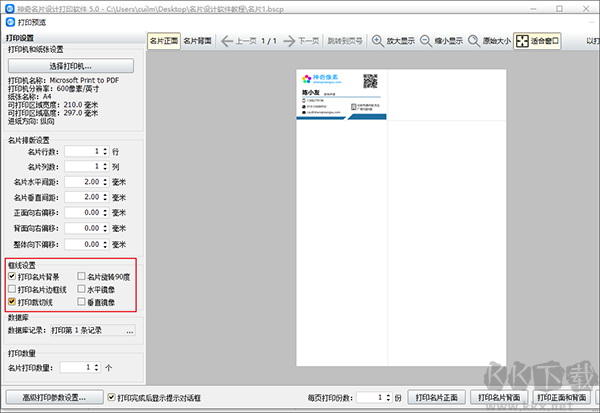Screen dimensions: 600x413
Task: Open 高级打印参数设置... button
Action: click(x=54, y=398)
